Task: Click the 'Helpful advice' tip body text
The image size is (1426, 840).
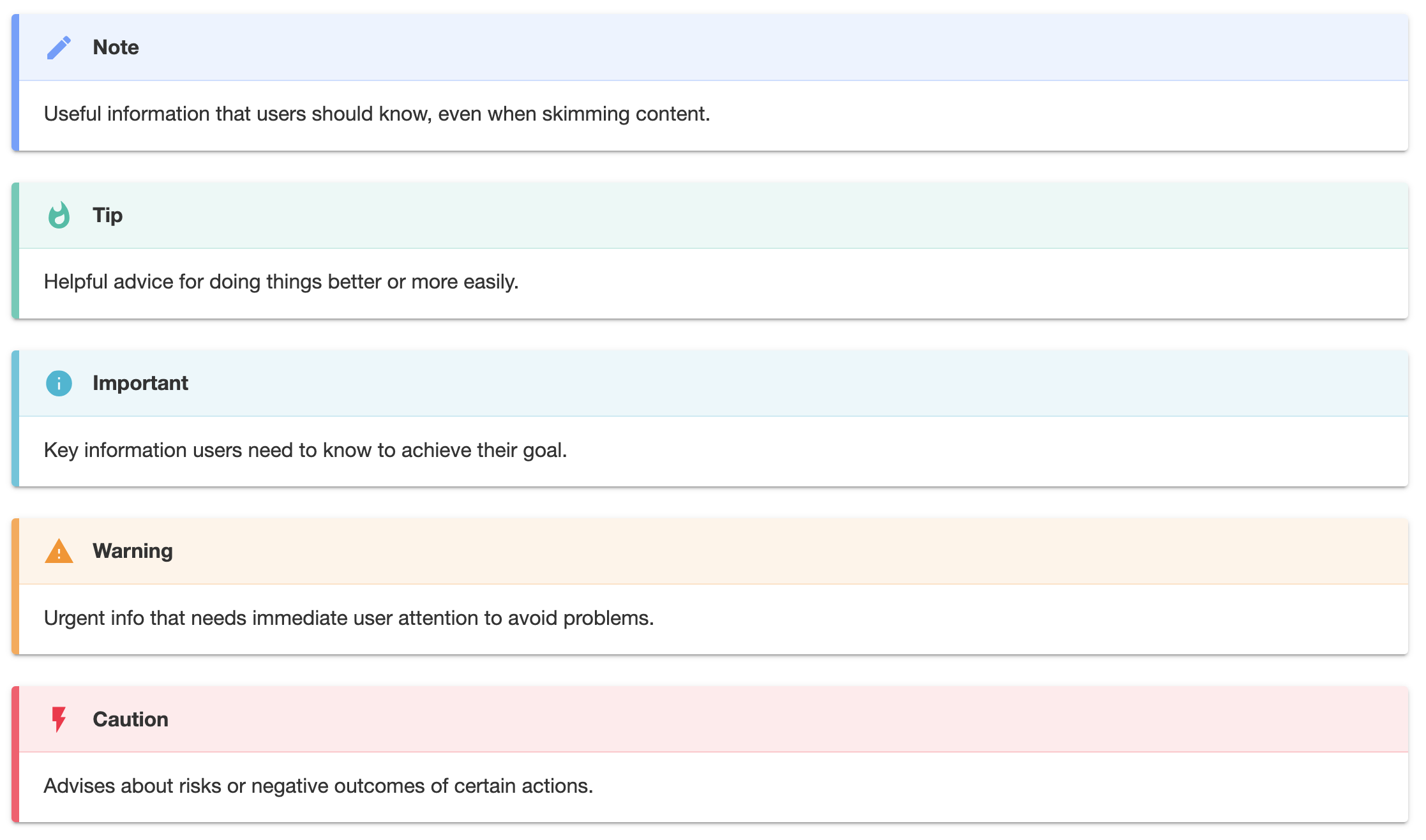Action: [x=281, y=282]
